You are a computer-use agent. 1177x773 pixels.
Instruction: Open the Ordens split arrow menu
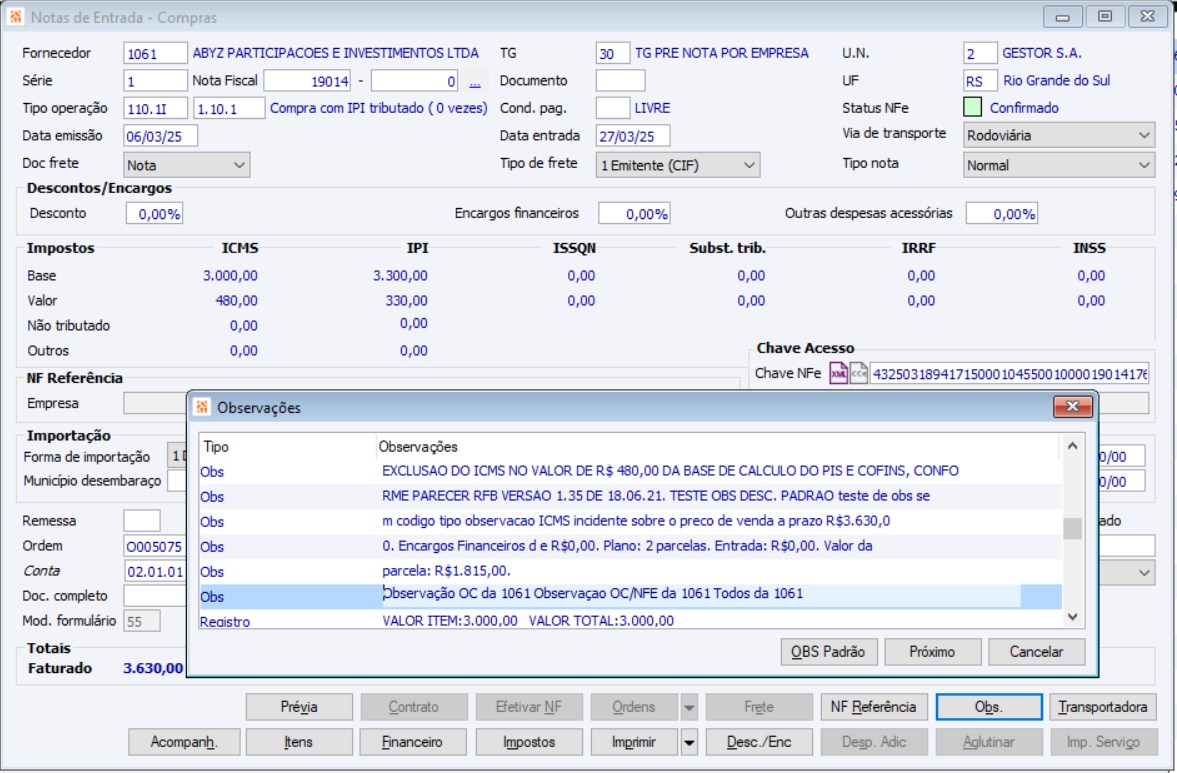coord(688,707)
